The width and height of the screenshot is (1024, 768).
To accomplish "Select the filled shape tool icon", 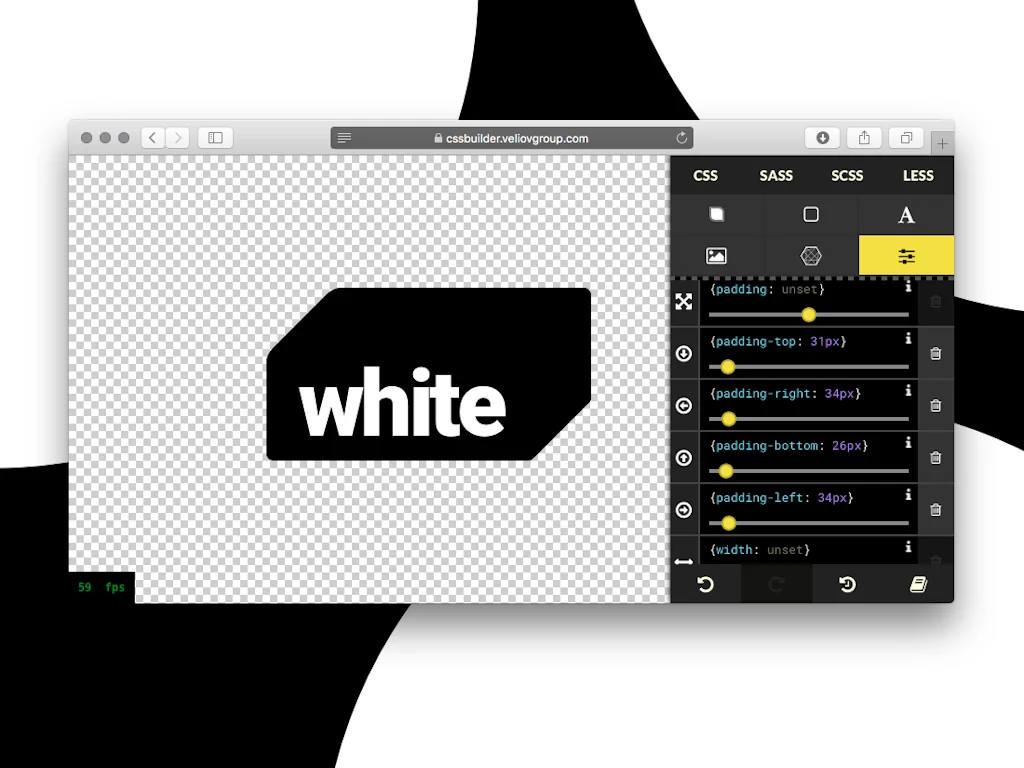I will pos(717,214).
